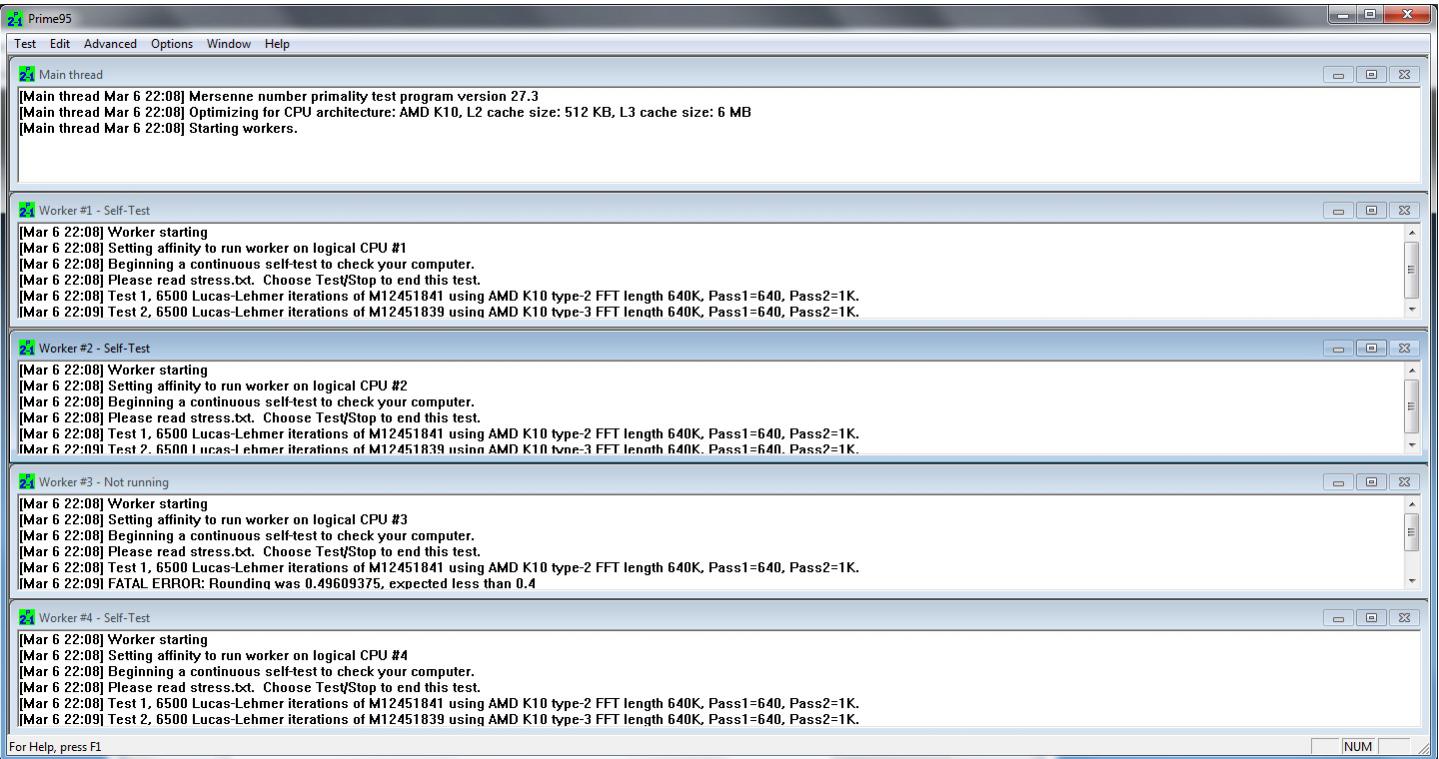Click the Test 2 line in Worker #4
Viewport: 1439px width, 759px height.
(x=439, y=719)
